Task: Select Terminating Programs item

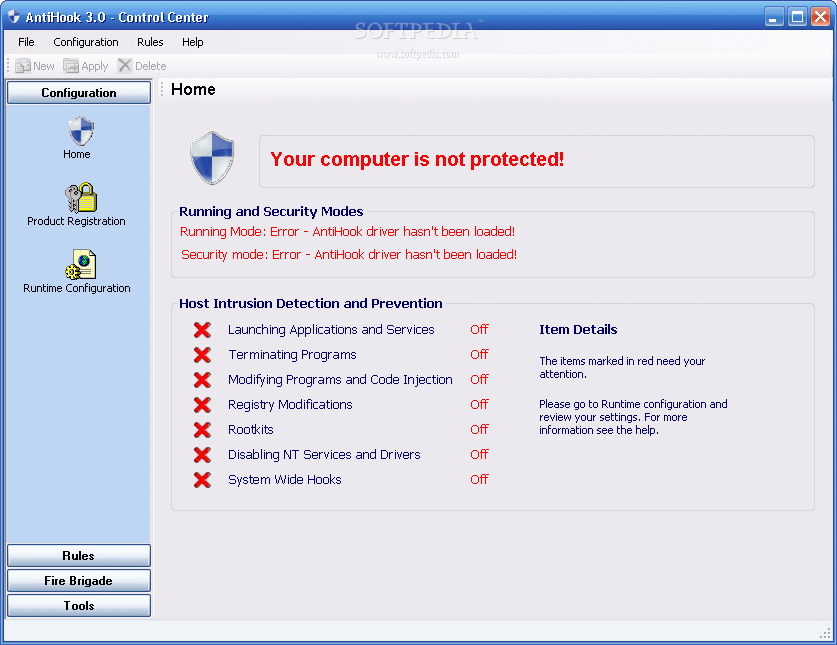Action: click(292, 355)
